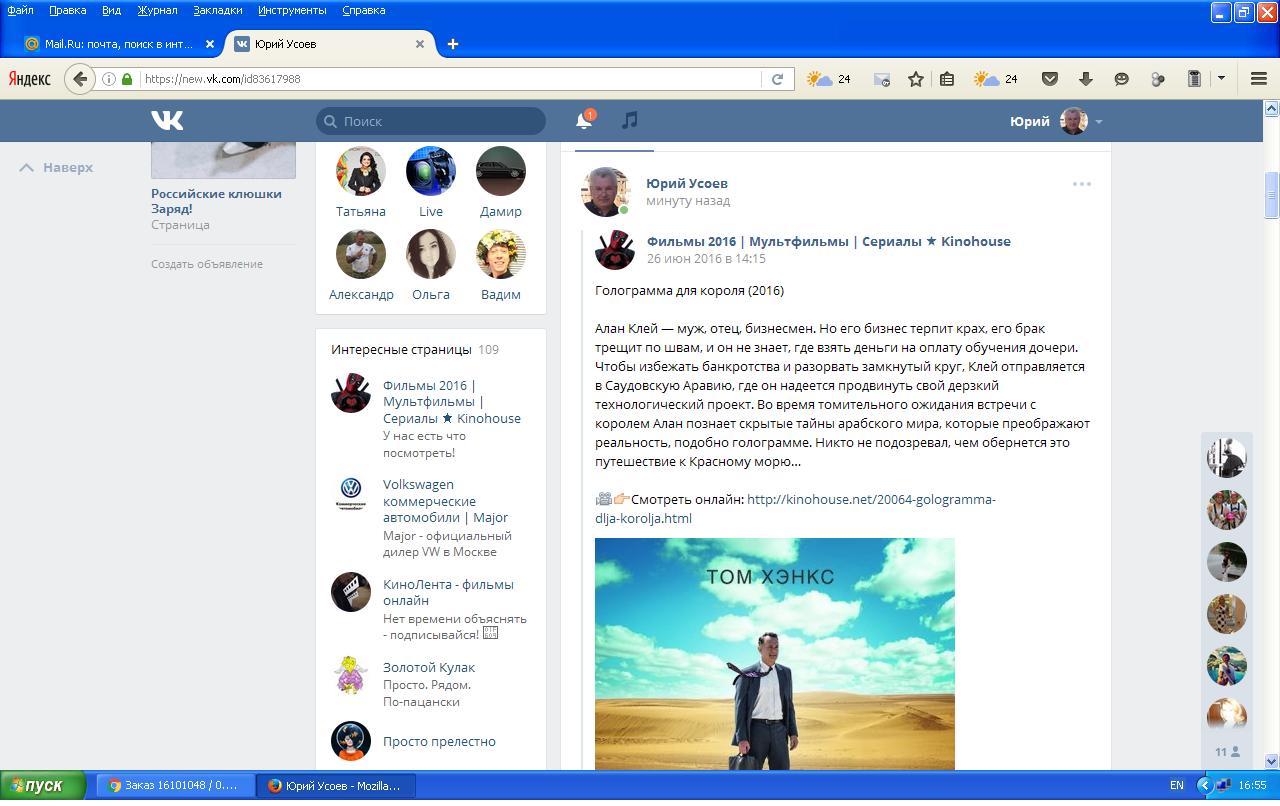The width and height of the screenshot is (1280, 806).
Task: Open the КиноЛента - фильмы онлайн page
Action: [448, 592]
